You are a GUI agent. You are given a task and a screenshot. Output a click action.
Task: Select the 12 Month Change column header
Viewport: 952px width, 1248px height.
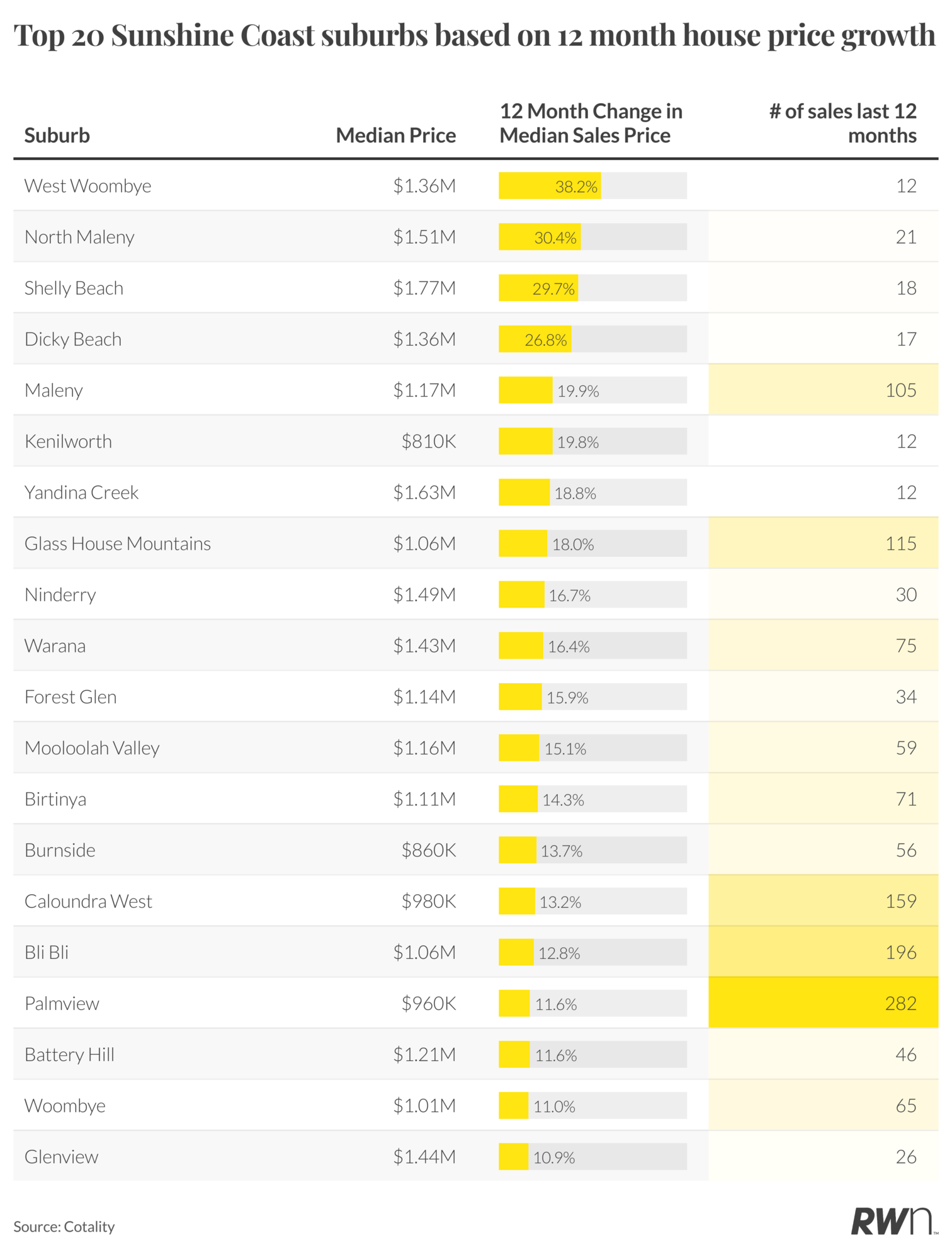[x=591, y=123]
